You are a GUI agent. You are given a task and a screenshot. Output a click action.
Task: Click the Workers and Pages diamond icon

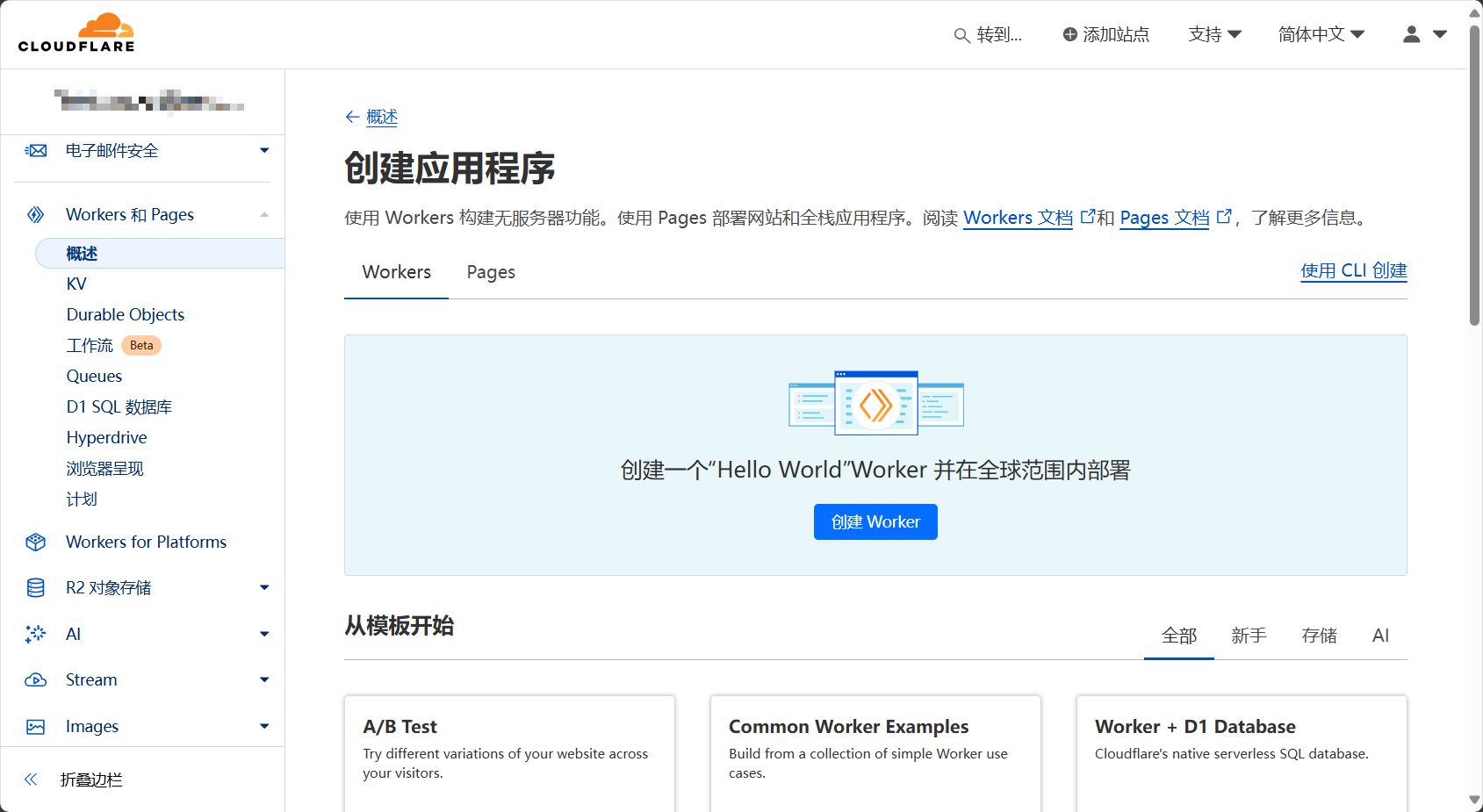pyautogui.click(x=36, y=215)
